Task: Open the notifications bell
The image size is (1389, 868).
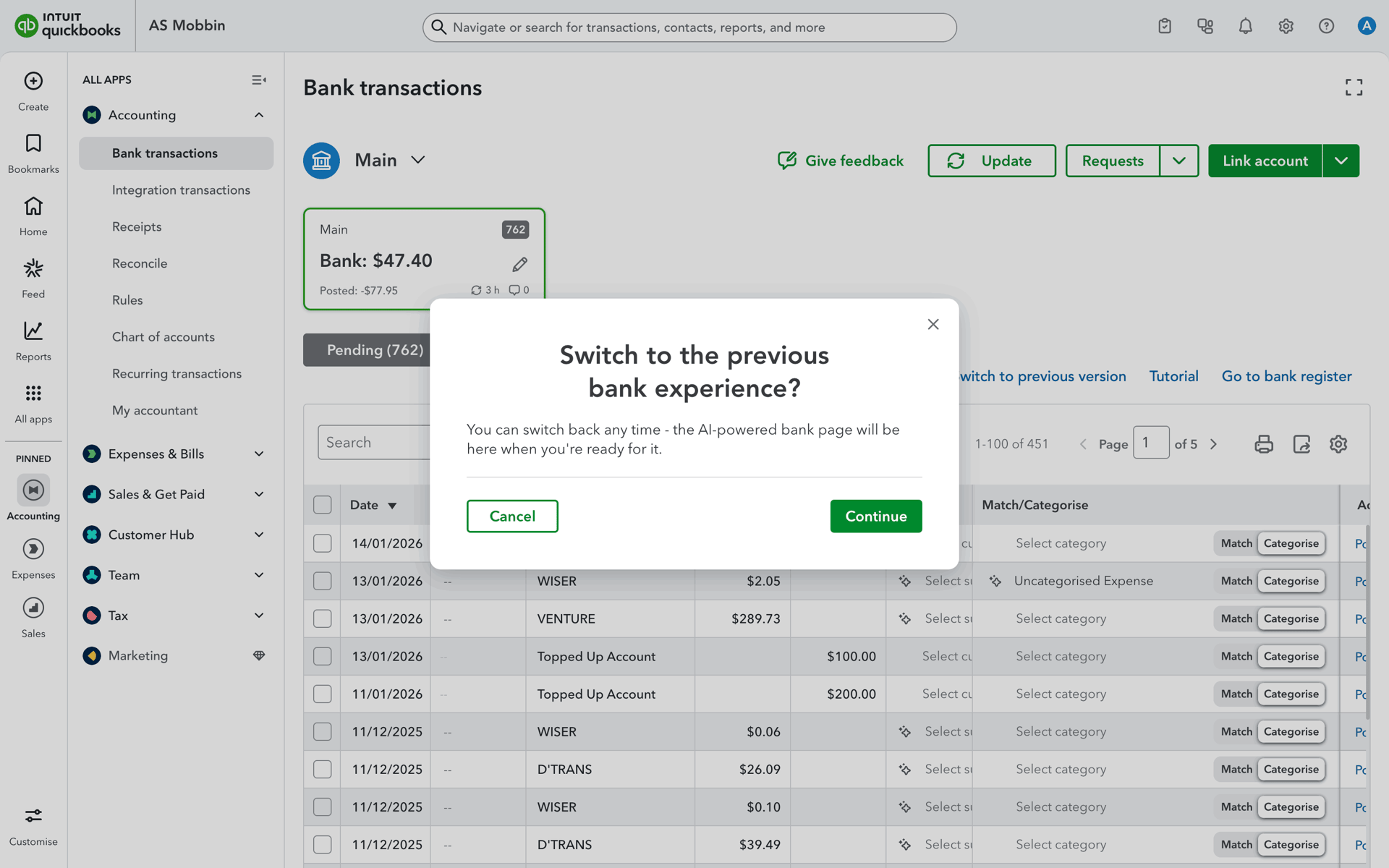Action: [1245, 26]
